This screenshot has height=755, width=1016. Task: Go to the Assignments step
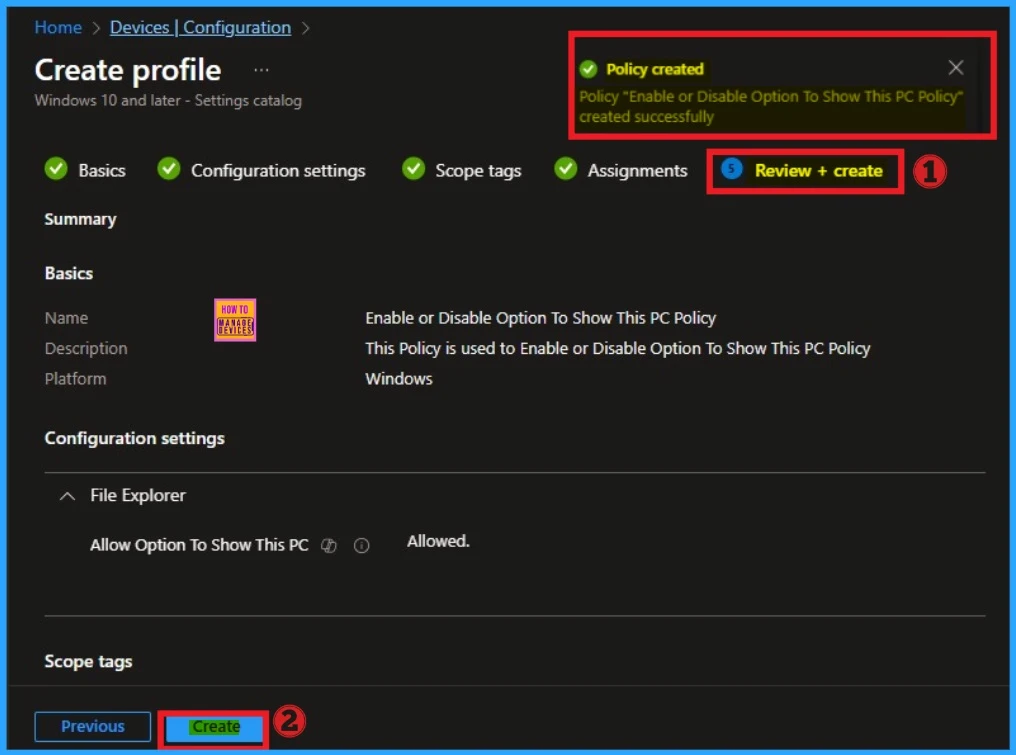point(637,170)
